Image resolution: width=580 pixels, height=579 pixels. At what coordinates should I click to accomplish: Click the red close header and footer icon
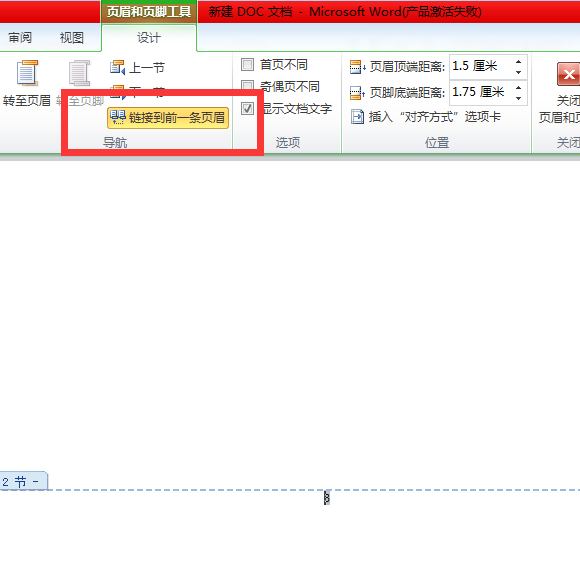pyautogui.click(x=569, y=74)
